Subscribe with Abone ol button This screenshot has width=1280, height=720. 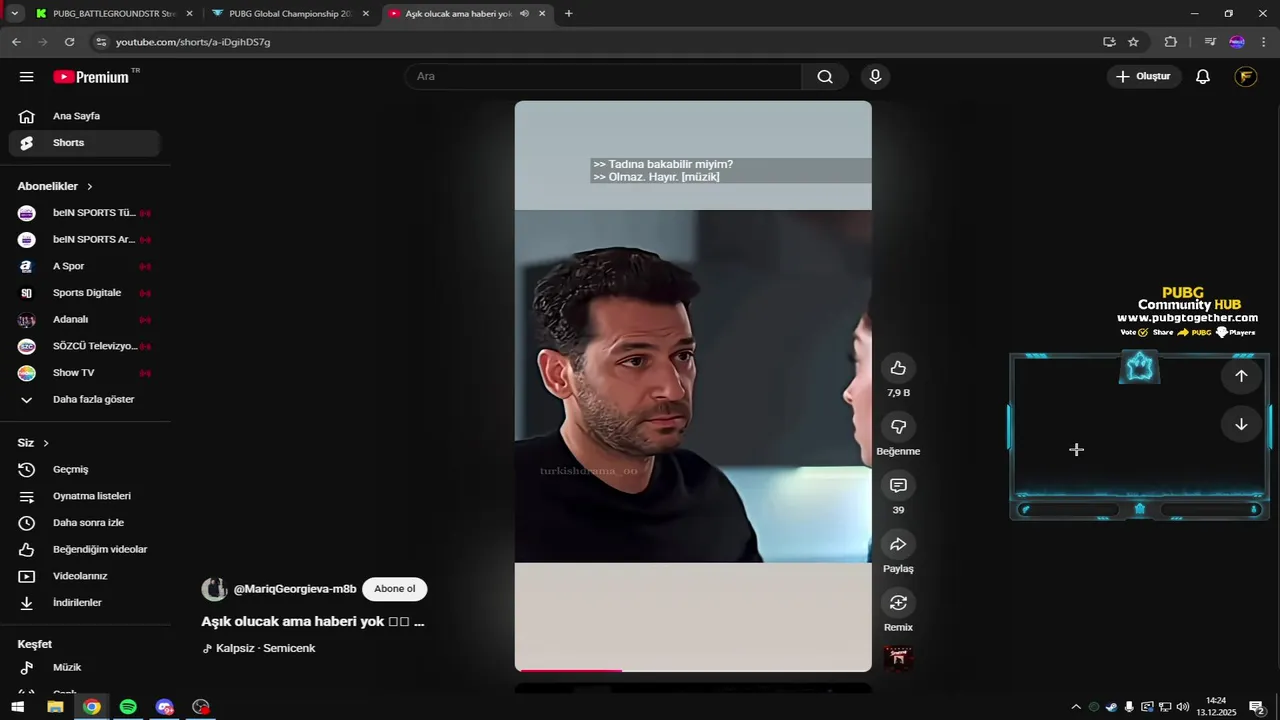(x=394, y=589)
